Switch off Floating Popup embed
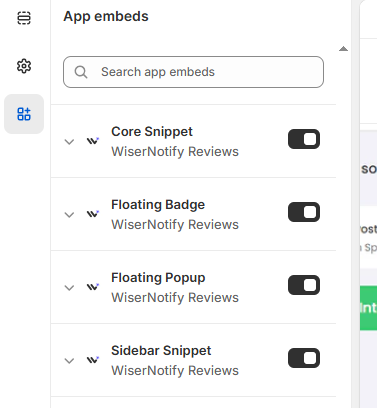Viewport: 377px width, 408px height. click(304, 285)
